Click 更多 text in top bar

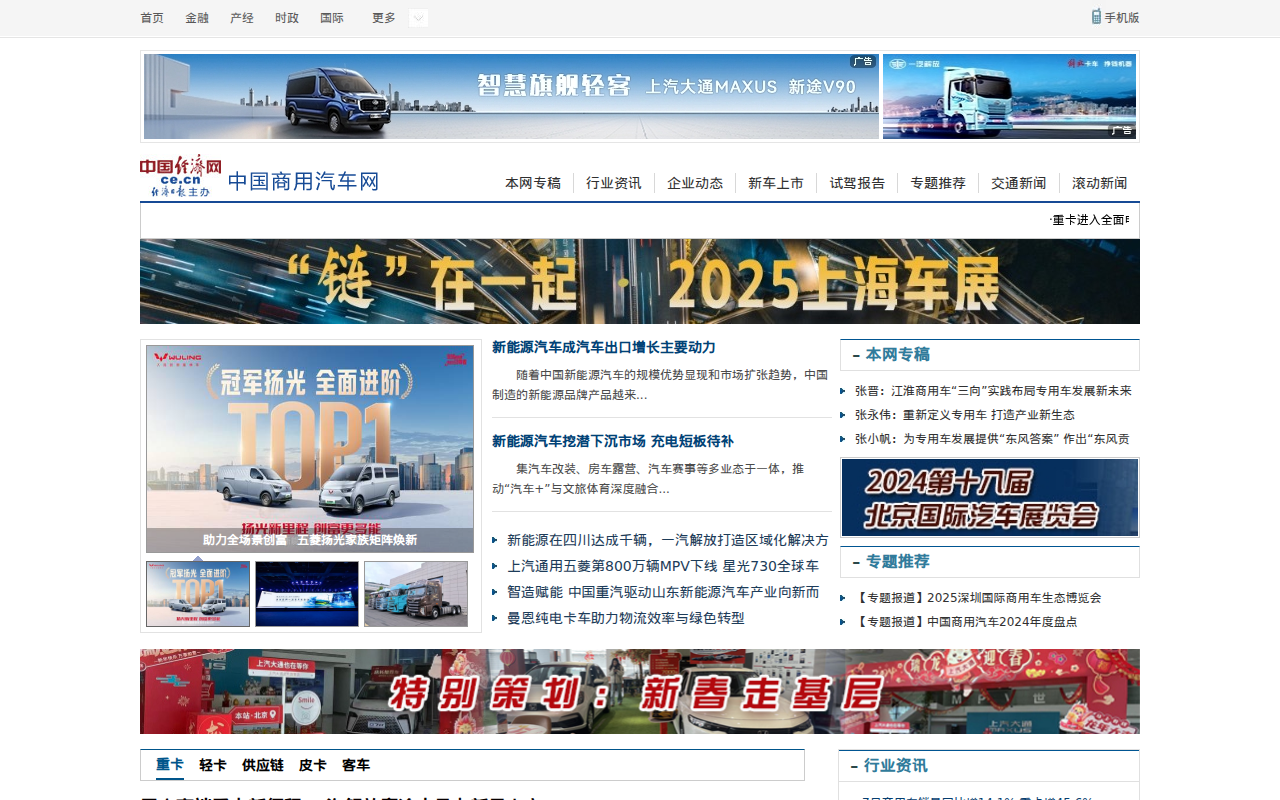[384, 18]
